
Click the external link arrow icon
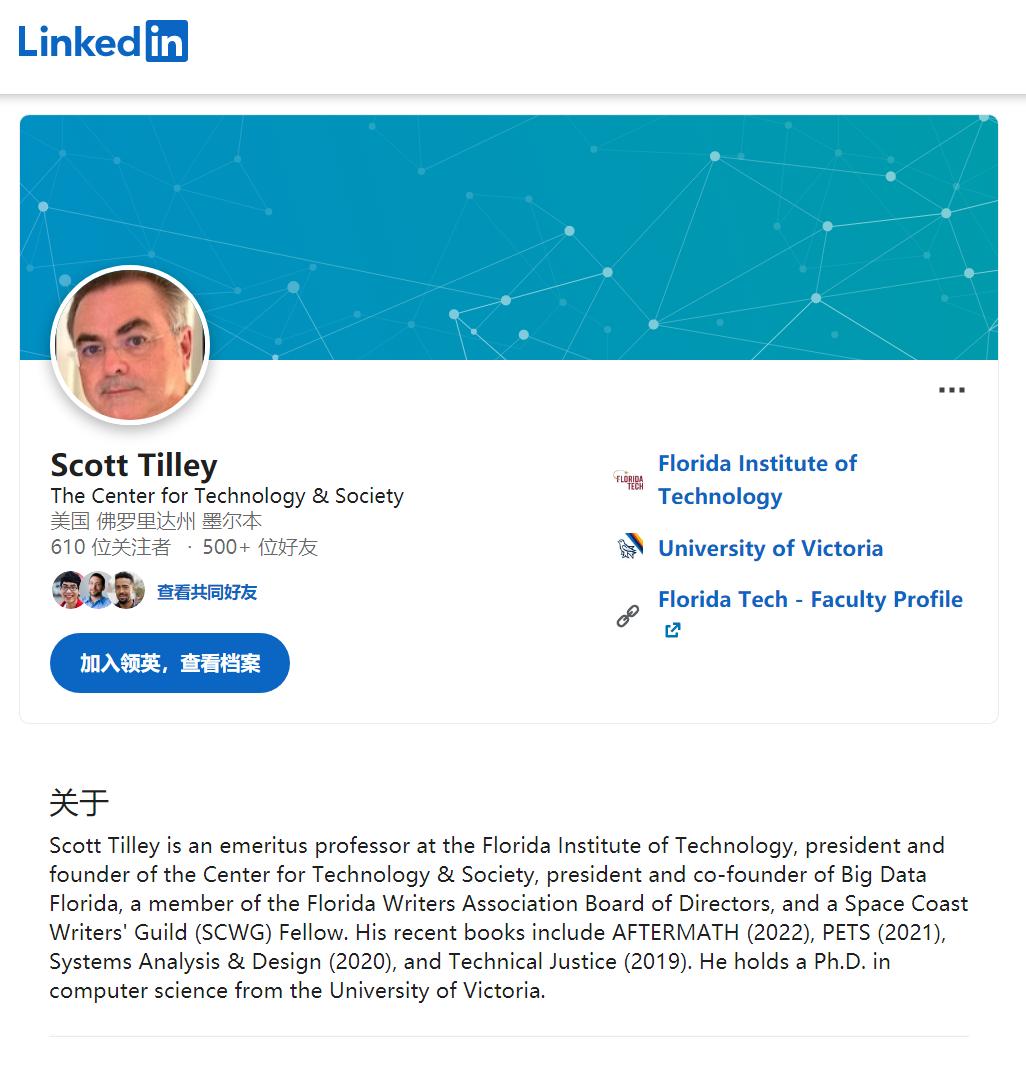(x=673, y=630)
